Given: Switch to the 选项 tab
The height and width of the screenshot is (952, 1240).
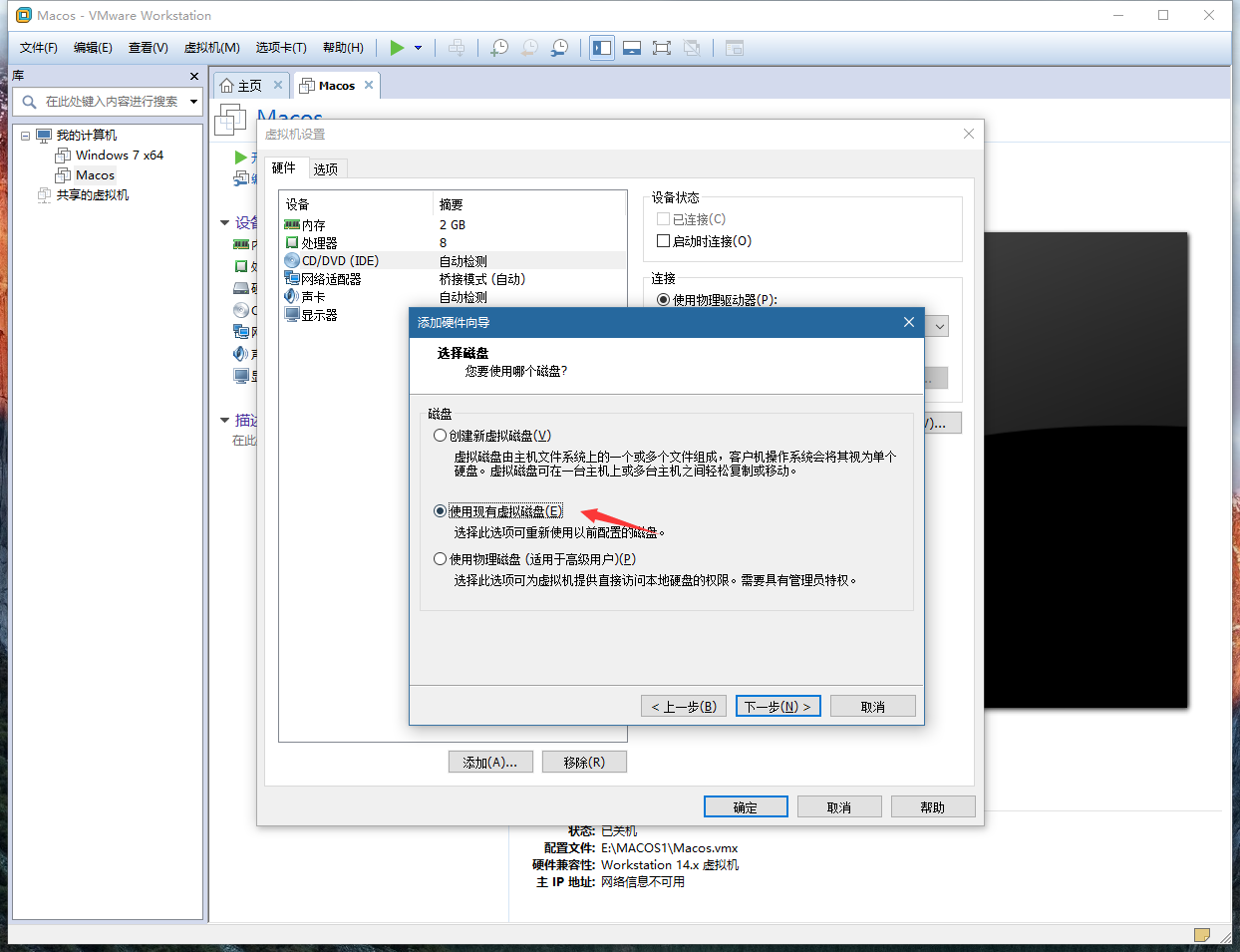Looking at the screenshot, I should pos(325,168).
